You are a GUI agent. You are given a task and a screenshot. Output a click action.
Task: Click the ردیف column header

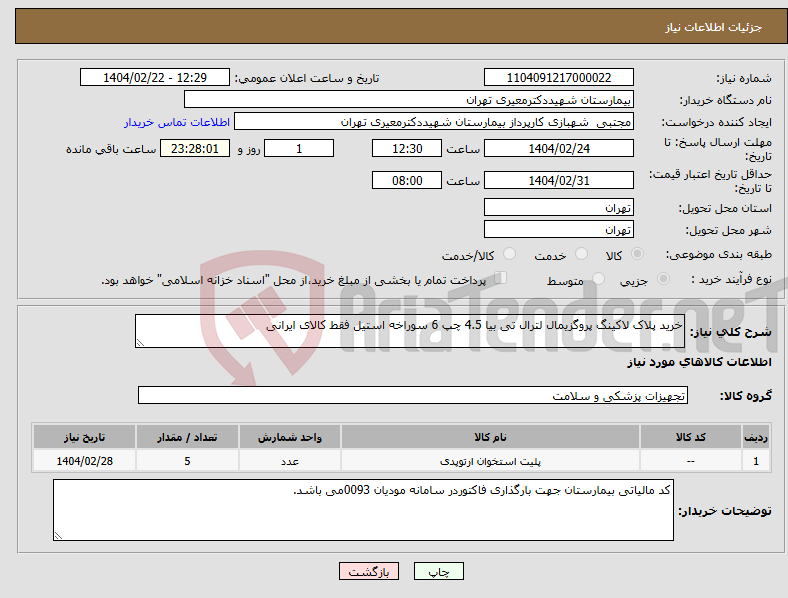point(756,437)
